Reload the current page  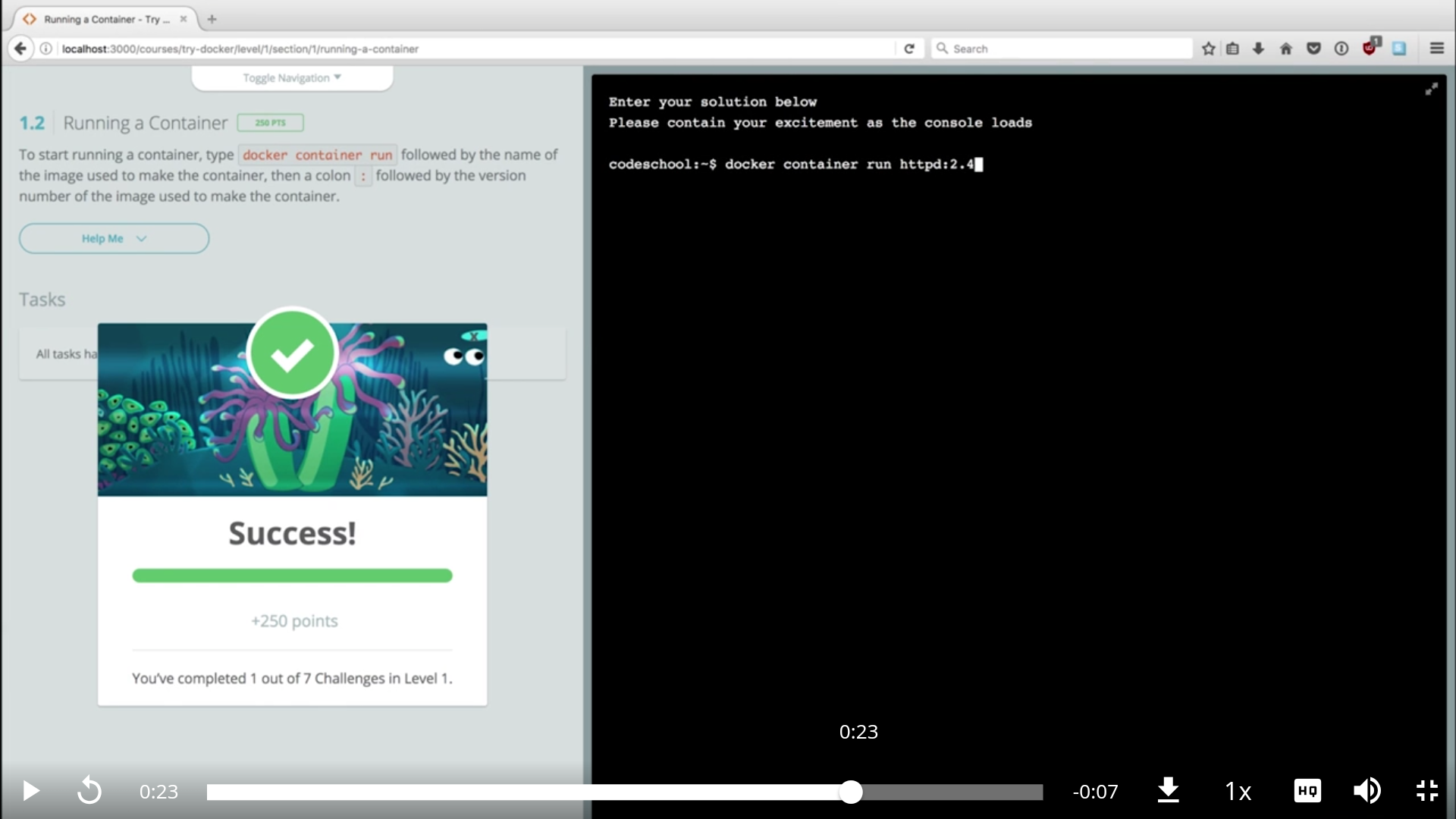909,48
